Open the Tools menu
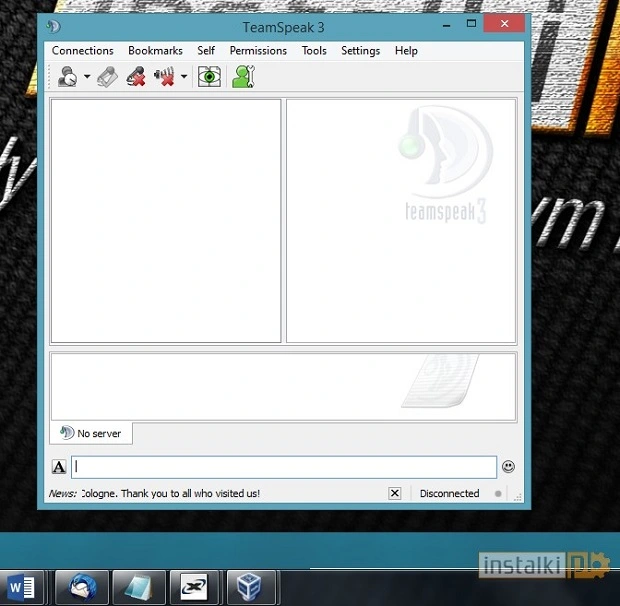 [x=314, y=50]
